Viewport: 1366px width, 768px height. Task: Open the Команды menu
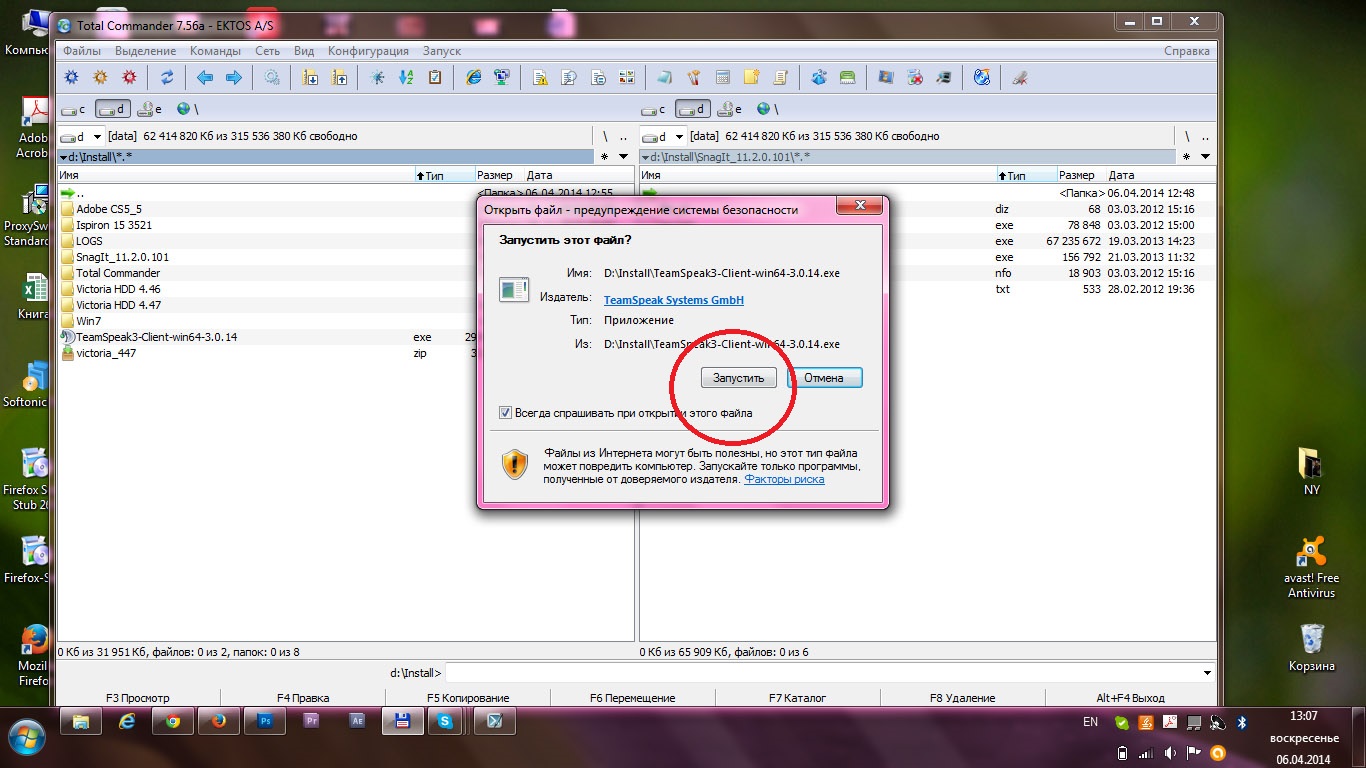point(214,51)
